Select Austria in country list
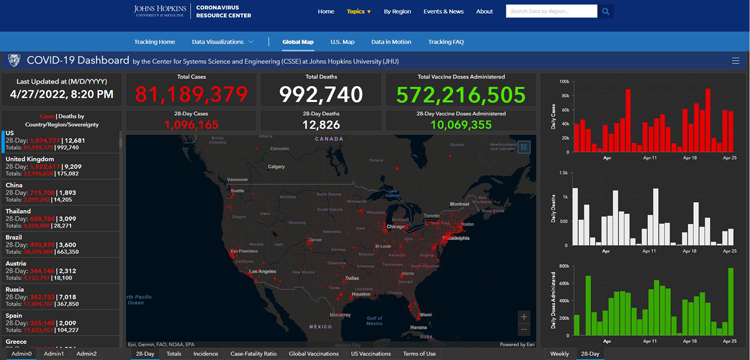The height and width of the screenshot is (360, 750). coord(61,271)
